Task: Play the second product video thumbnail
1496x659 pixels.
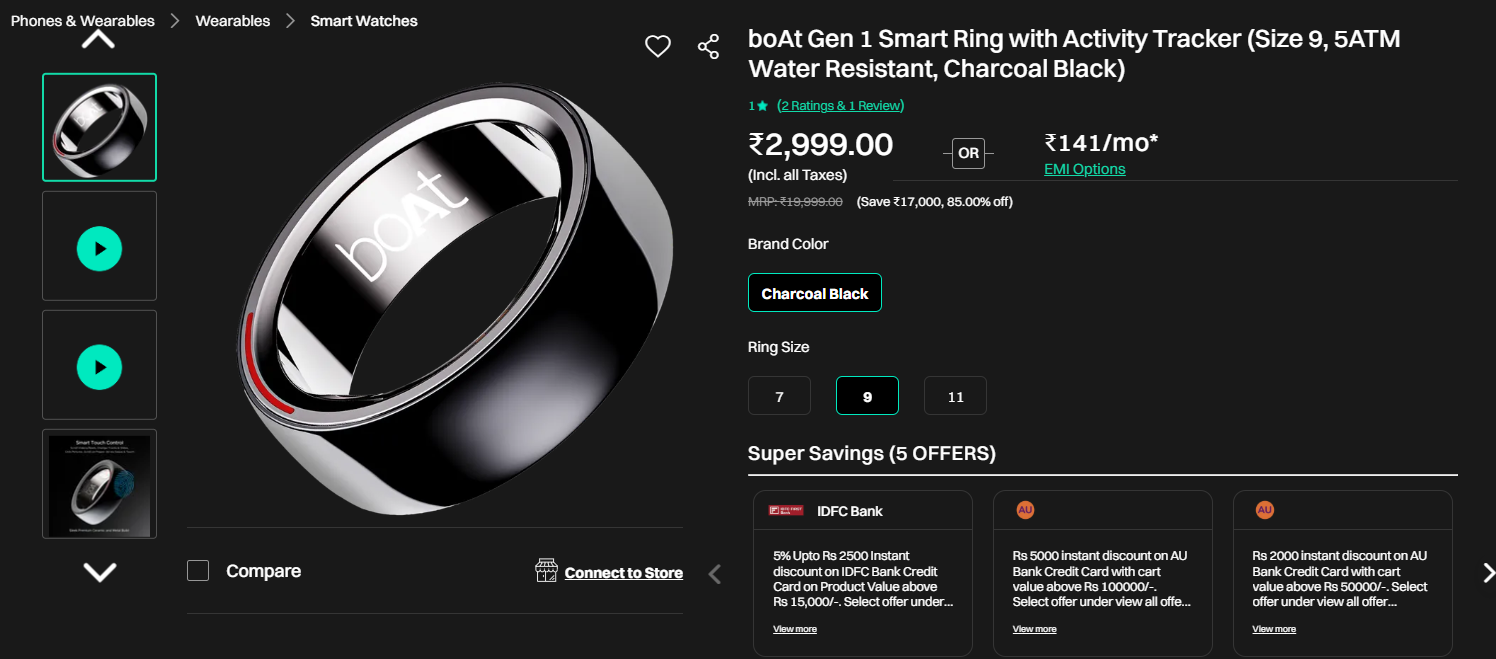Action: tap(99, 367)
